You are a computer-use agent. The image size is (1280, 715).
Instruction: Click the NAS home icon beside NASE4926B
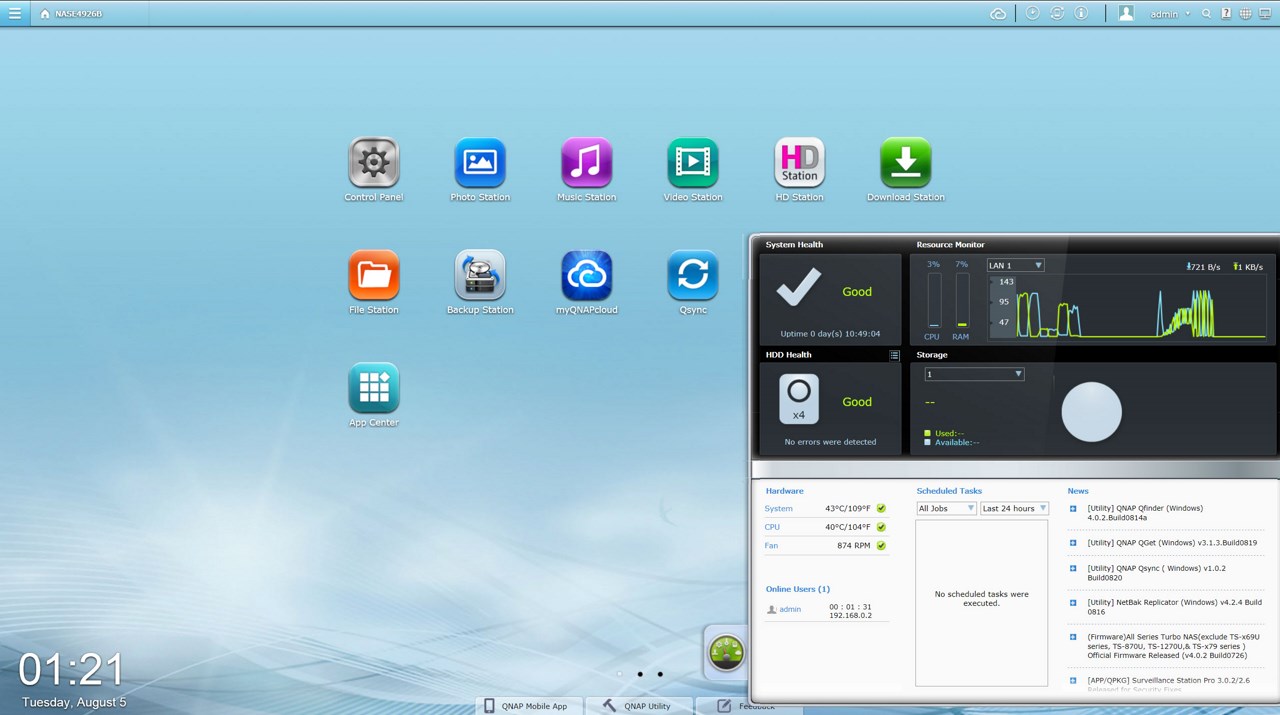[45, 14]
